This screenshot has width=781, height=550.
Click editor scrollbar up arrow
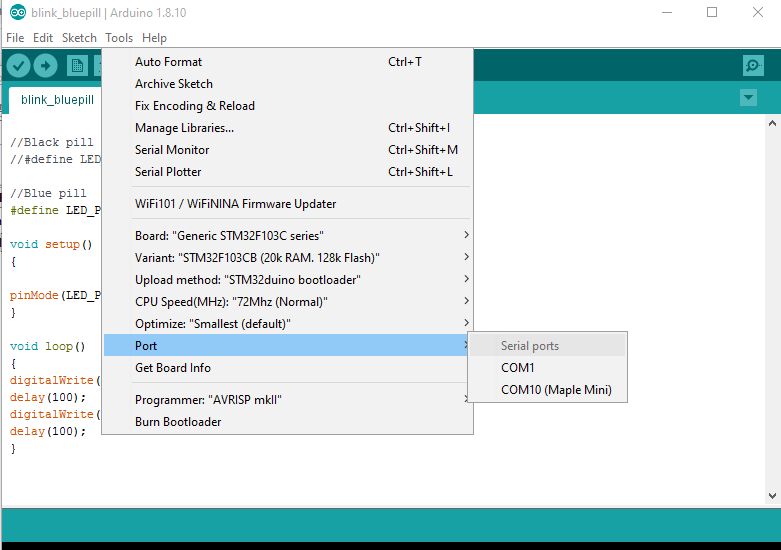pyautogui.click(x=772, y=123)
